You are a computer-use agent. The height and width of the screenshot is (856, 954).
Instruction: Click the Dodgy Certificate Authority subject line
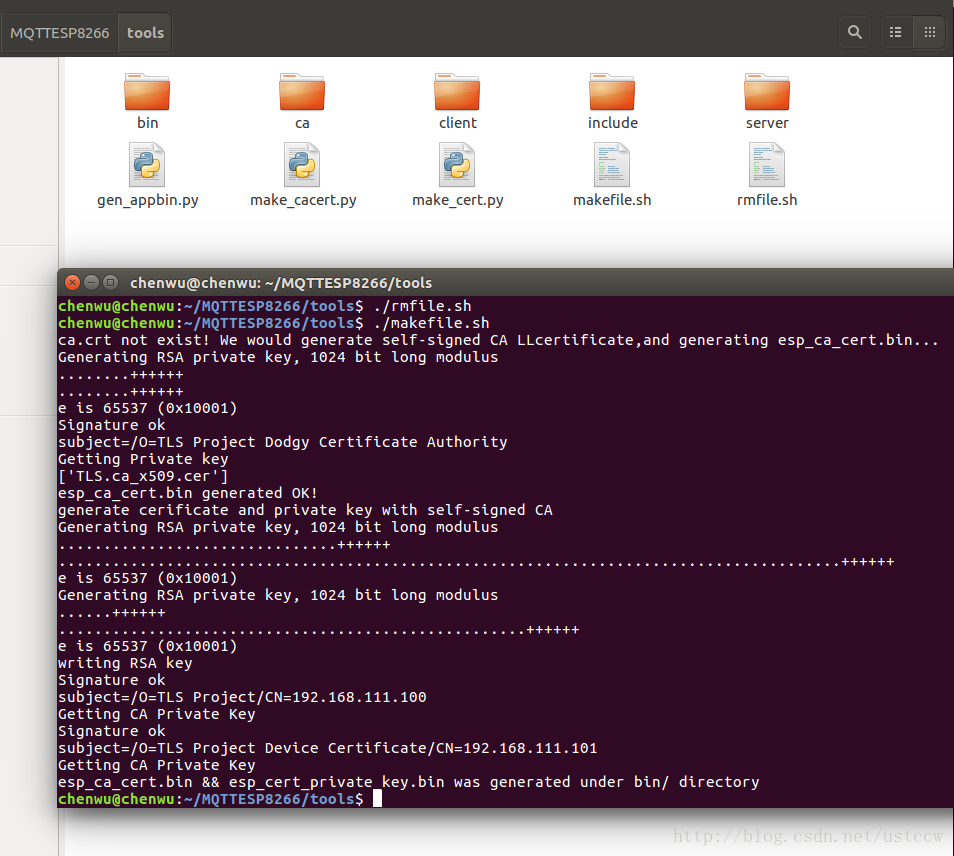tap(282, 442)
